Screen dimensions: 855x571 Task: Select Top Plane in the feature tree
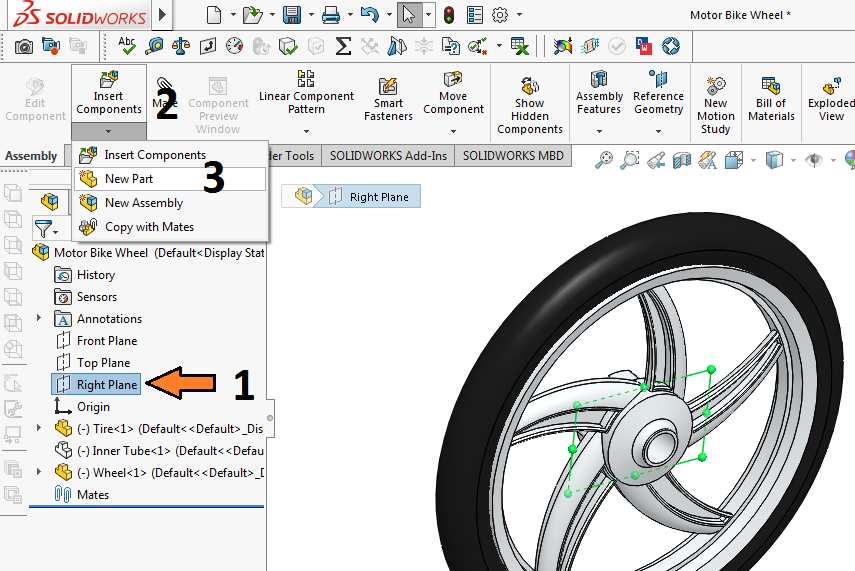tap(93, 363)
